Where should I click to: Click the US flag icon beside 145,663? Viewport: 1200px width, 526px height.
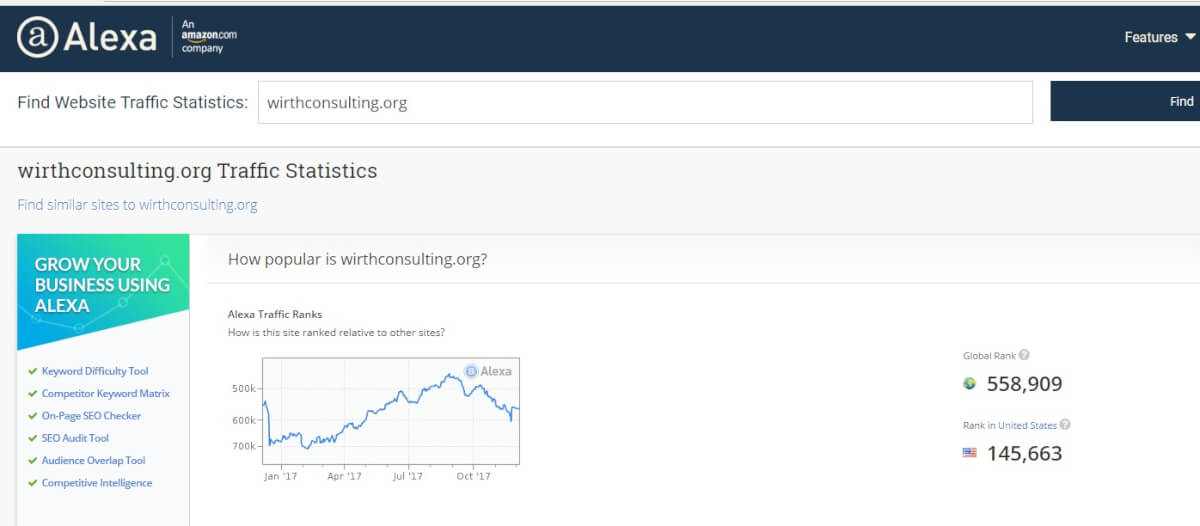[x=969, y=452]
